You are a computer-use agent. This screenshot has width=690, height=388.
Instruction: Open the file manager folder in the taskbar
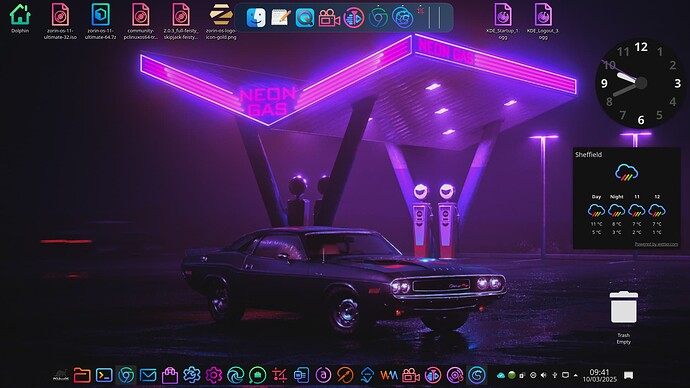(82, 375)
